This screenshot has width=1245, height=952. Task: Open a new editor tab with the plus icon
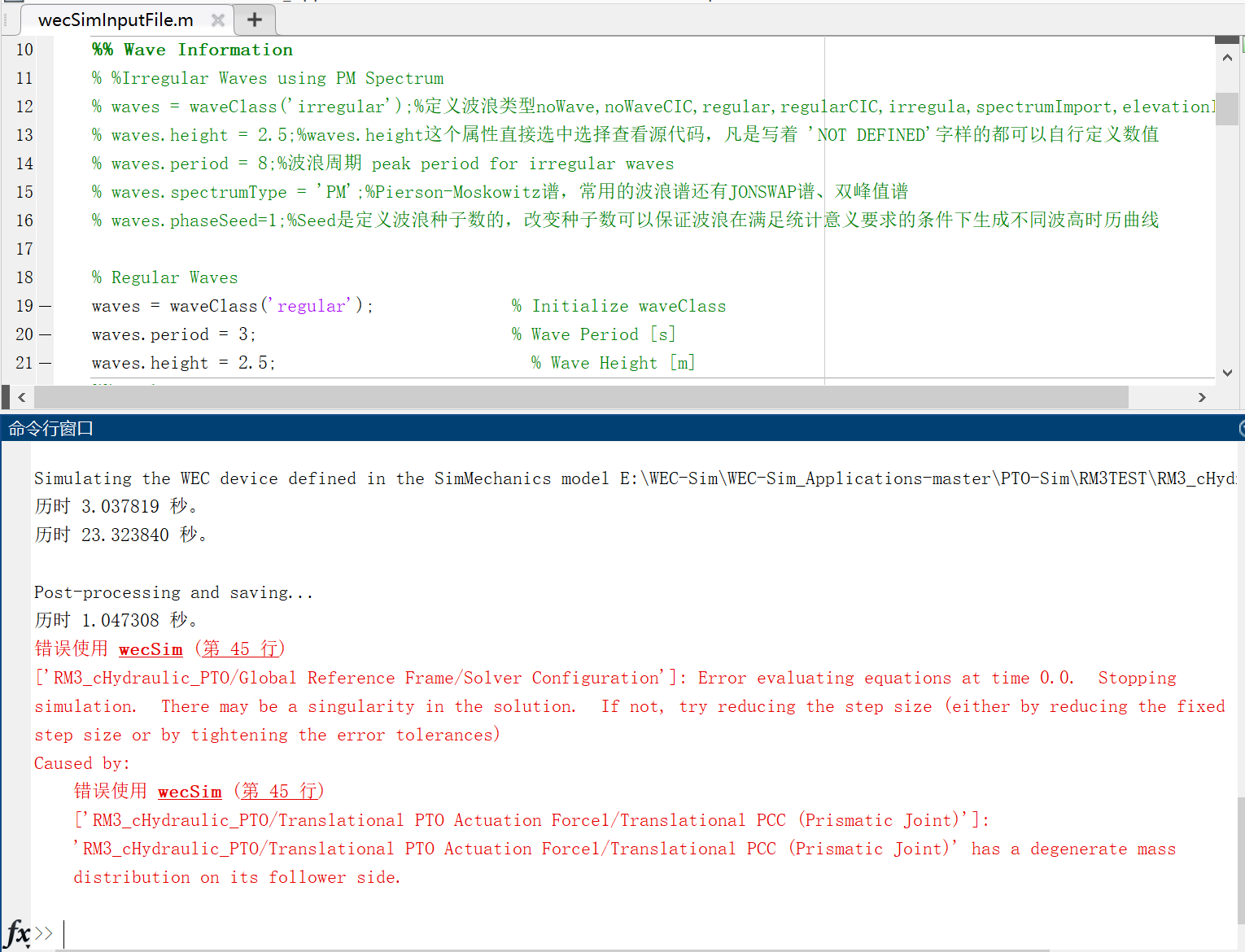(x=254, y=20)
